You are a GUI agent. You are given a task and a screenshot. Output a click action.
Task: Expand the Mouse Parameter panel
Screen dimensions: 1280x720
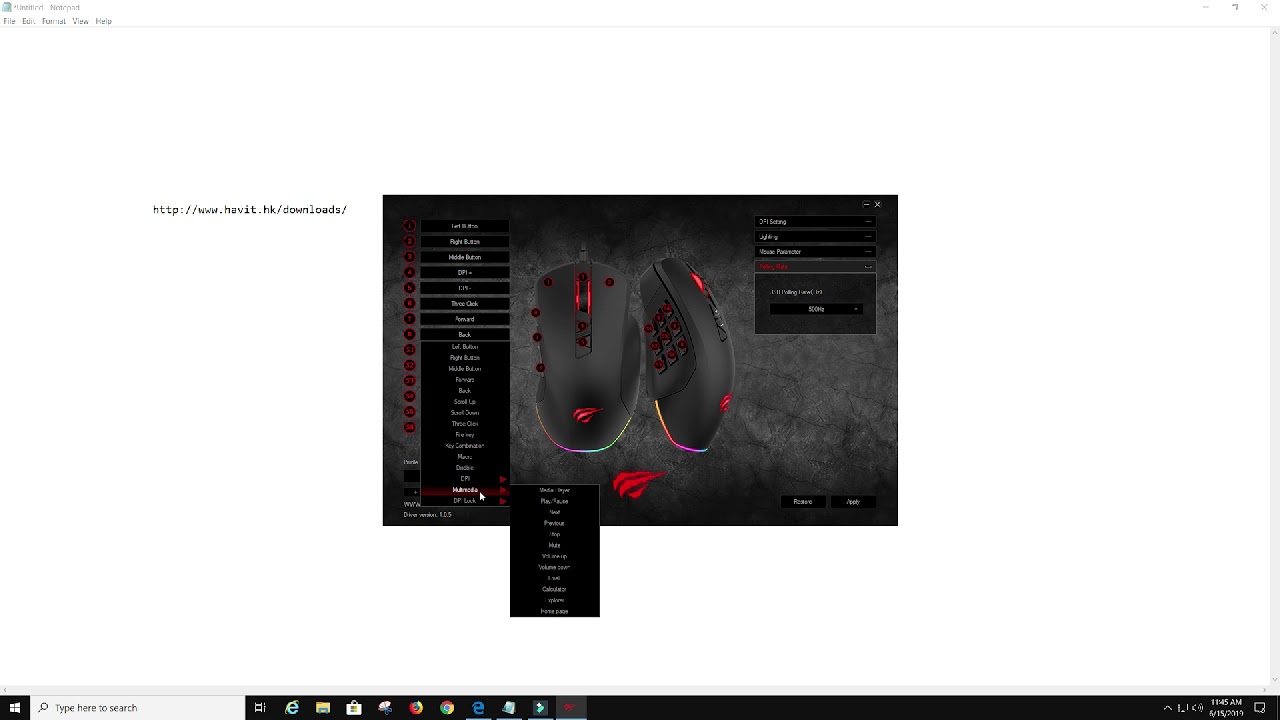click(815, 252)
